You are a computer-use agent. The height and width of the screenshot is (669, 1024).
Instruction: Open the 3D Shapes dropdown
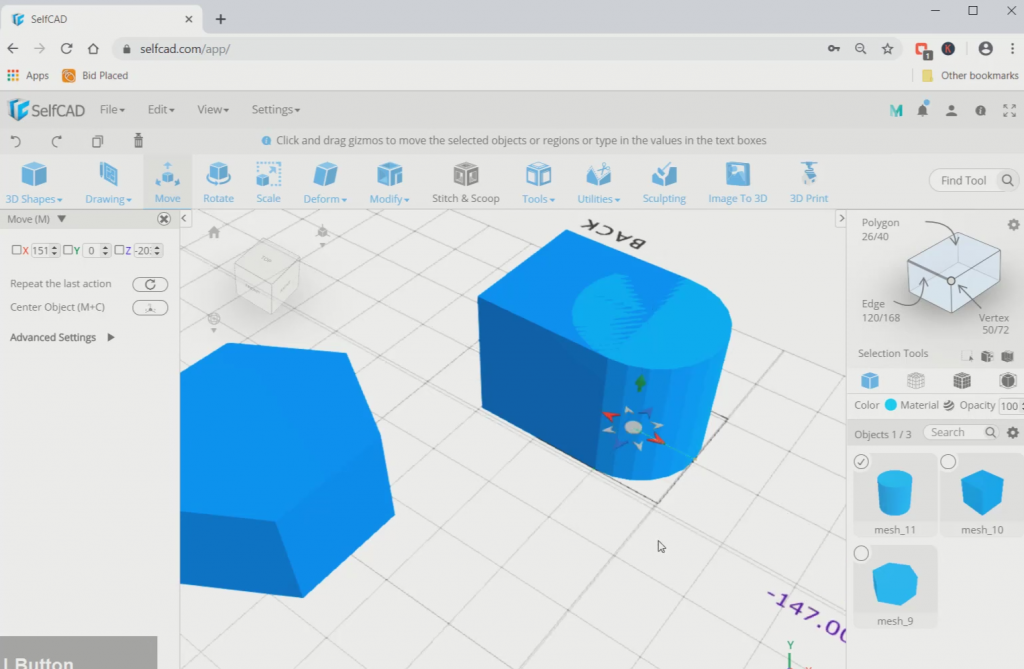[33, 180]
